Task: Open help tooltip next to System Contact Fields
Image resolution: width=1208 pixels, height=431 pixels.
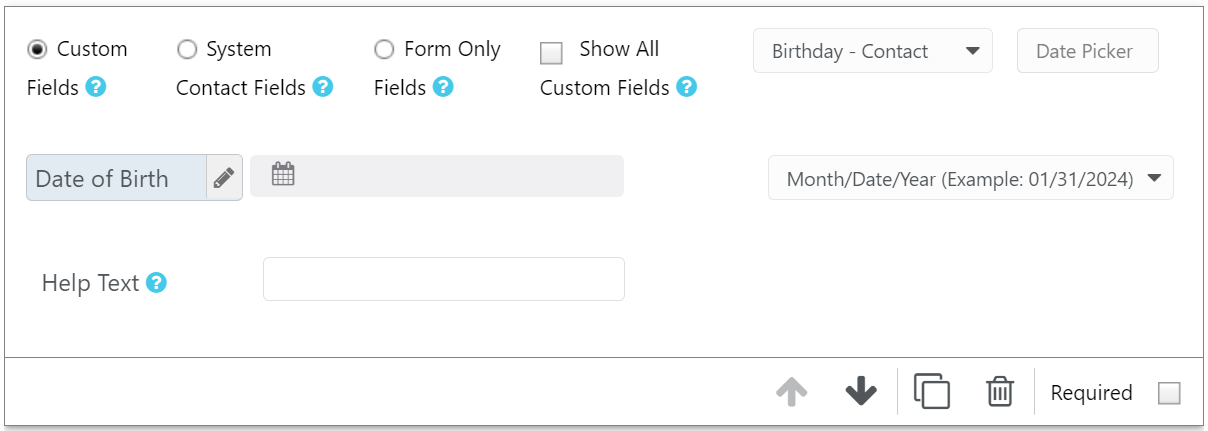Action: point(323,87)
